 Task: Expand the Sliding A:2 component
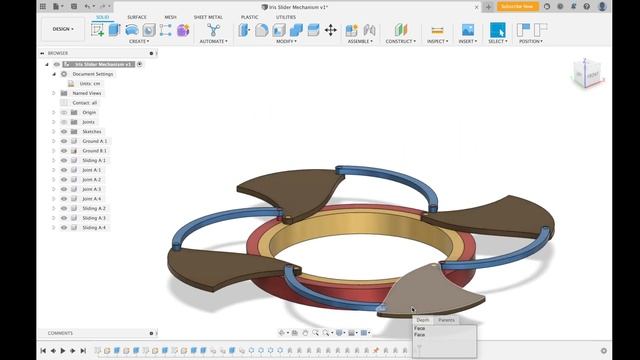53,208
